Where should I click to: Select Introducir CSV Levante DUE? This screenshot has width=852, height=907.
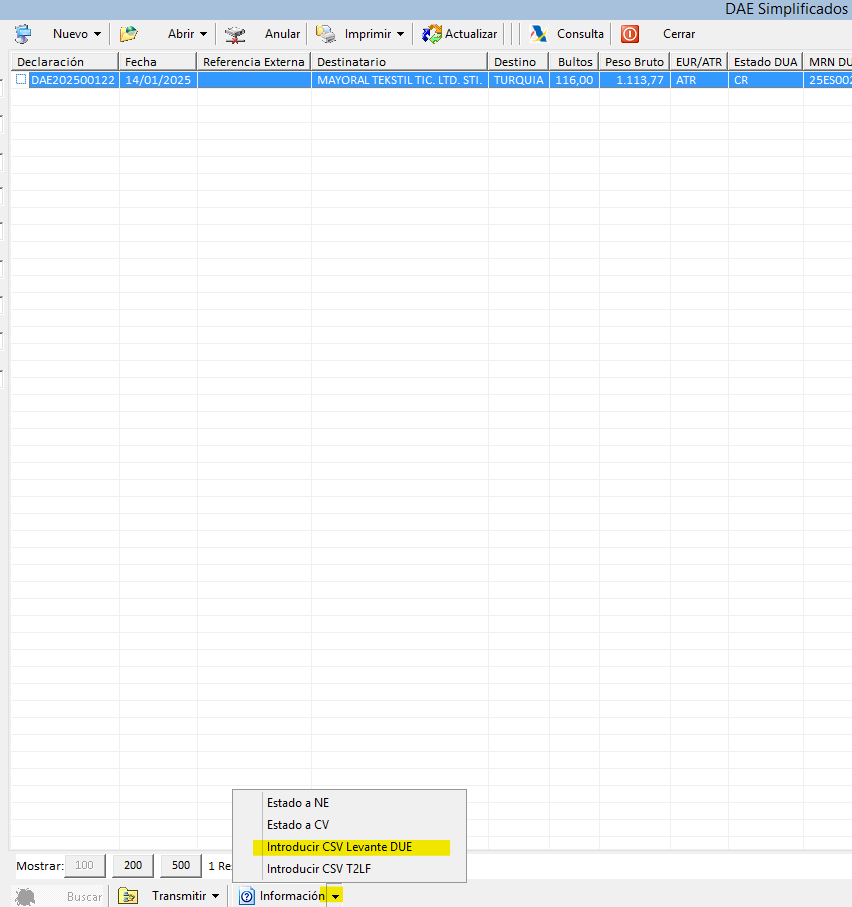tap(339, 847)
